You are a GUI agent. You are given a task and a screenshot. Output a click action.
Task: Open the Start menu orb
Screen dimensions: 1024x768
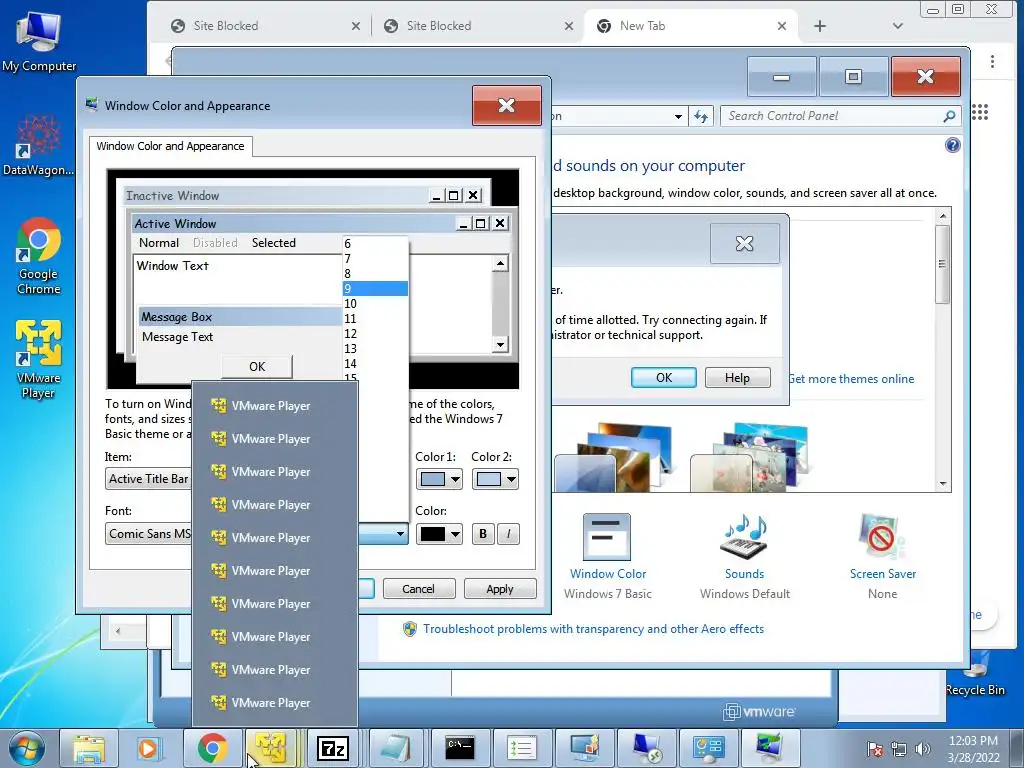26,748
